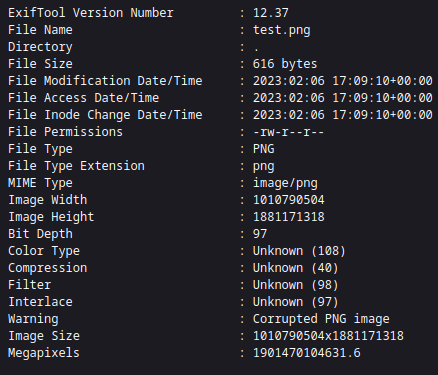Select the MIME Type value image/png

click(285, 183)
